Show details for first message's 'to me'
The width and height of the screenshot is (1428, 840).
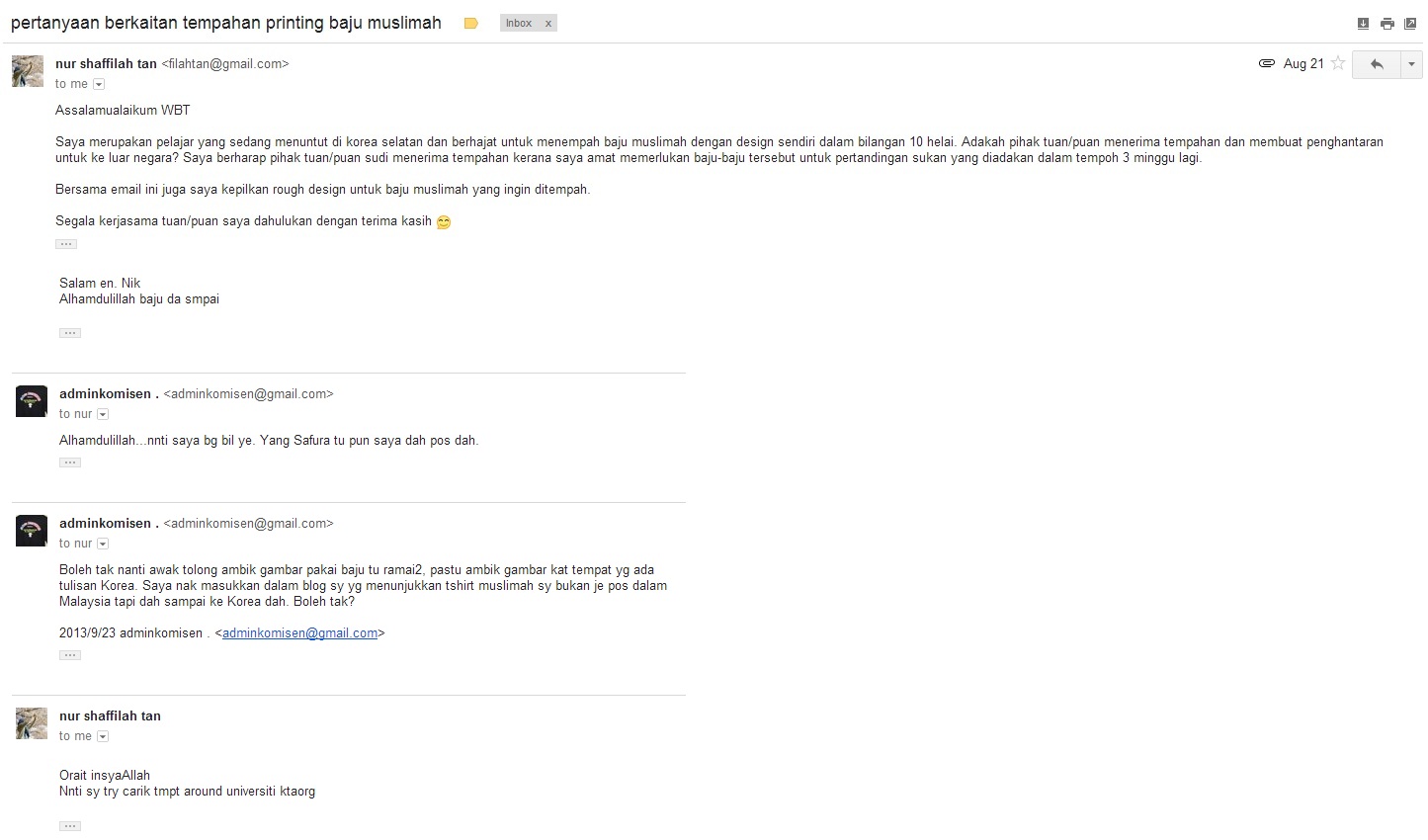point(99,85)
